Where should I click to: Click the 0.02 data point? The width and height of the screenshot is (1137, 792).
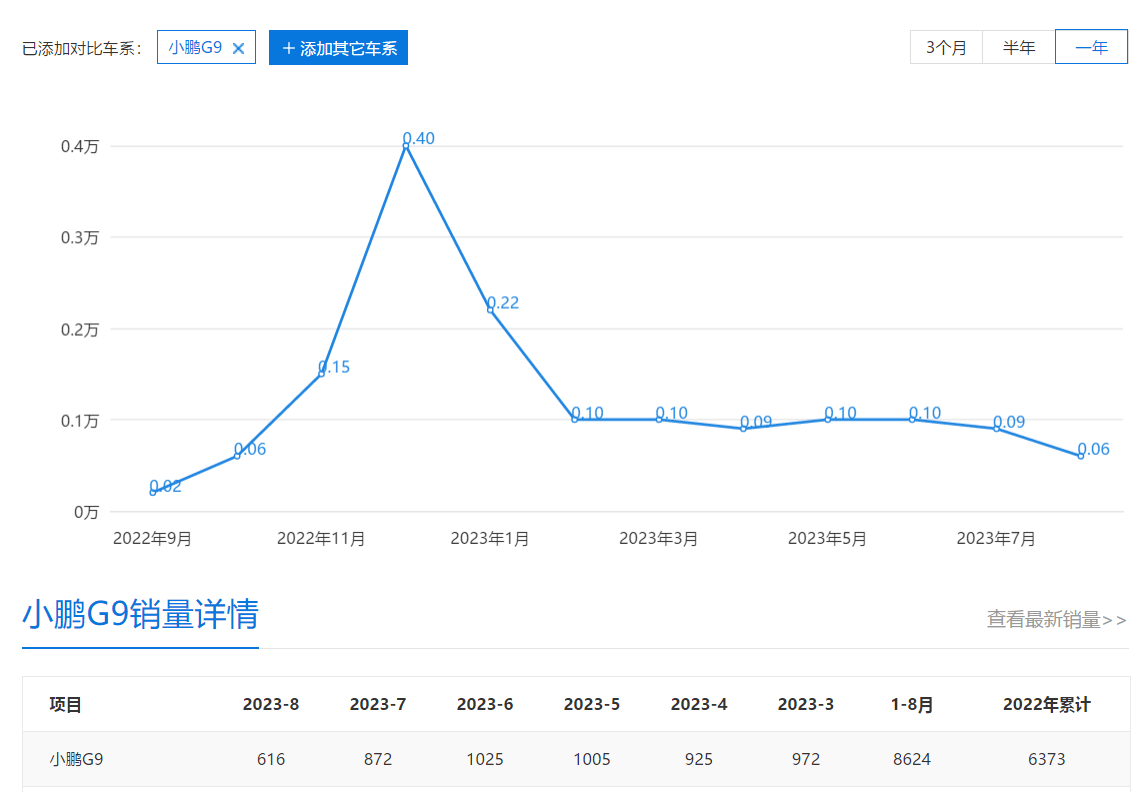click(152, 492)
